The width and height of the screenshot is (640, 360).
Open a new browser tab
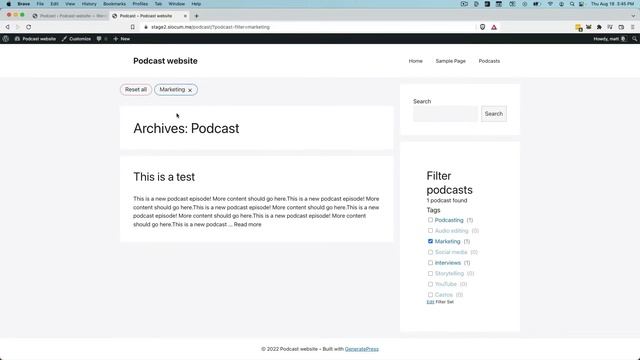[x=196, y=16]
